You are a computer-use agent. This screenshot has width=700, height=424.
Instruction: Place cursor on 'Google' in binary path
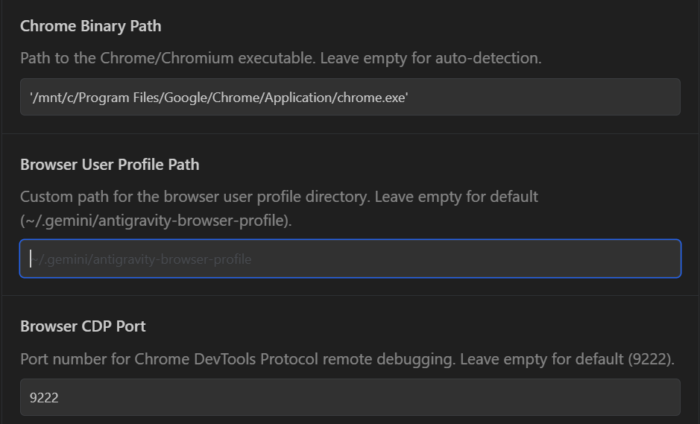181,97
